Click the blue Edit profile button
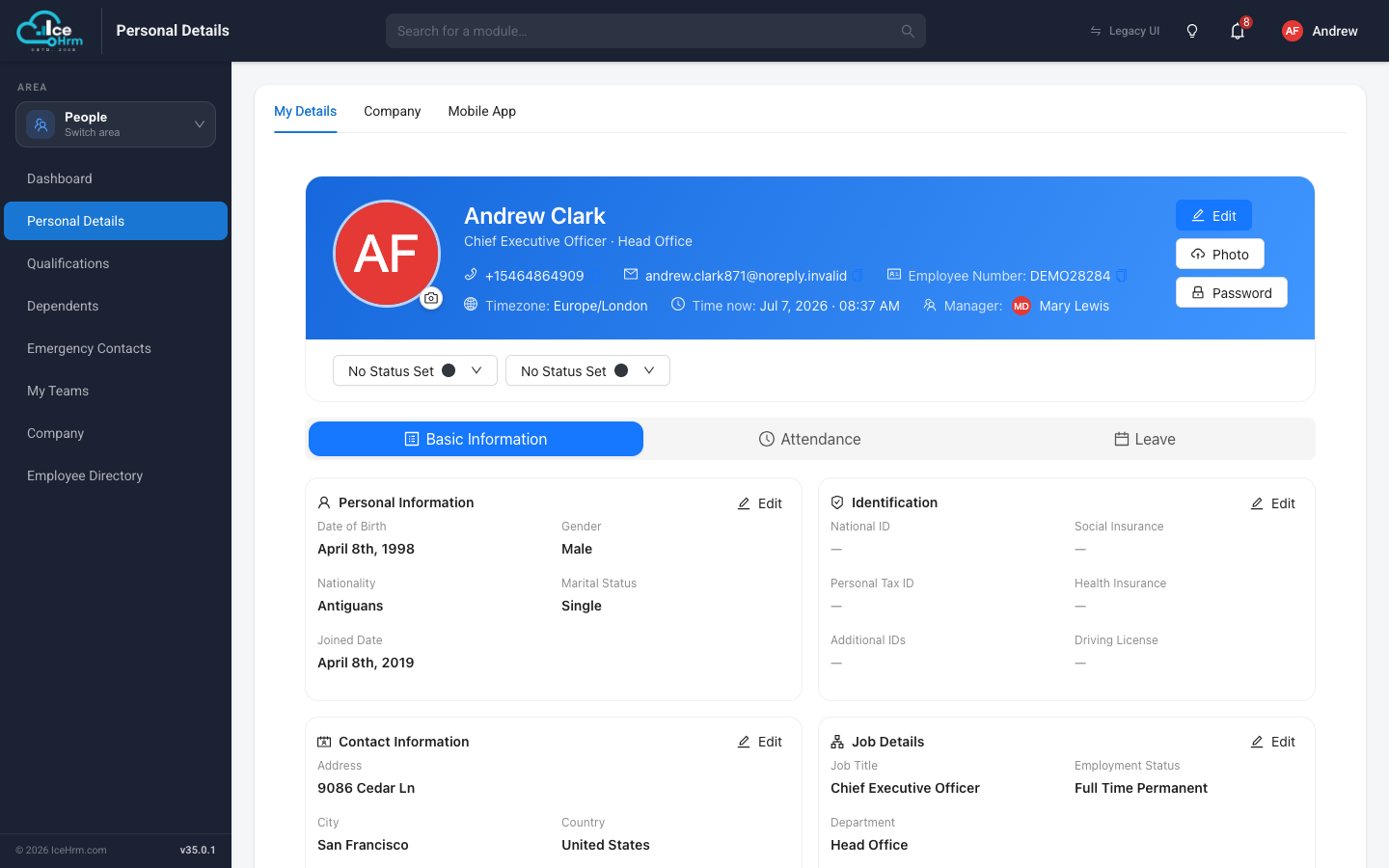Viewport: 1389px width, 868px height. 1213,215
